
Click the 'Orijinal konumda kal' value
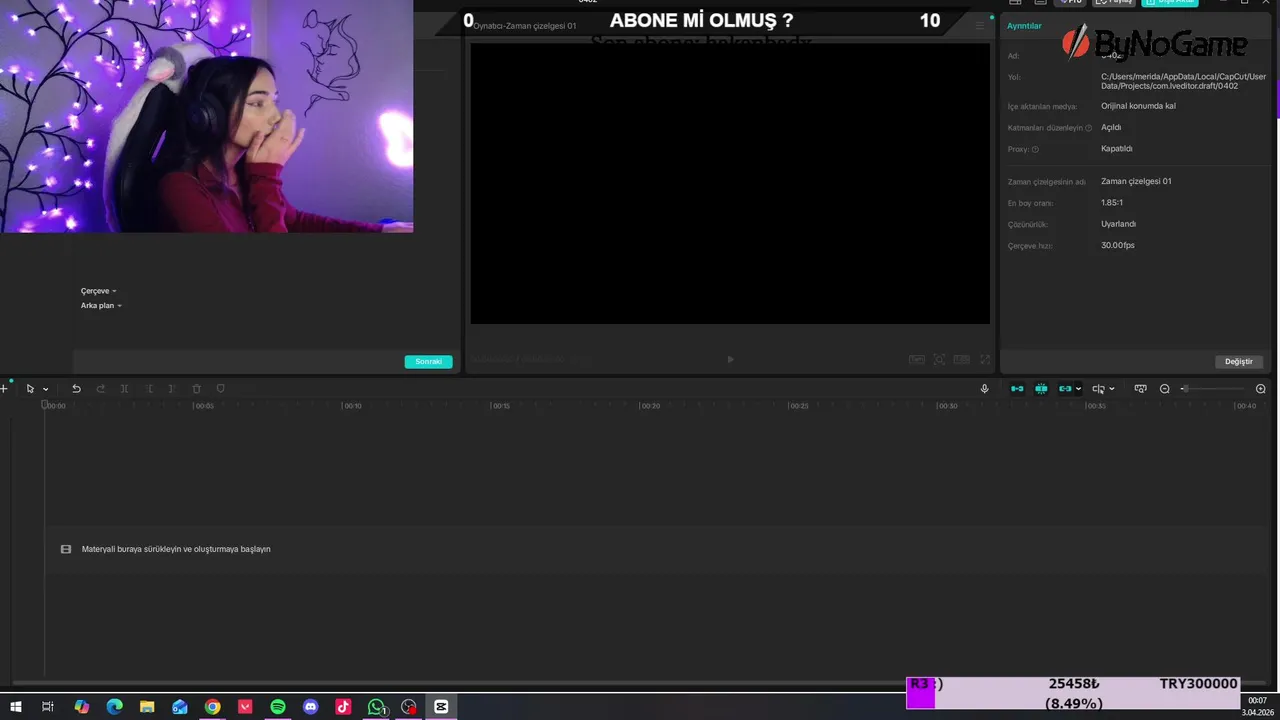(x=1138, y=106)
